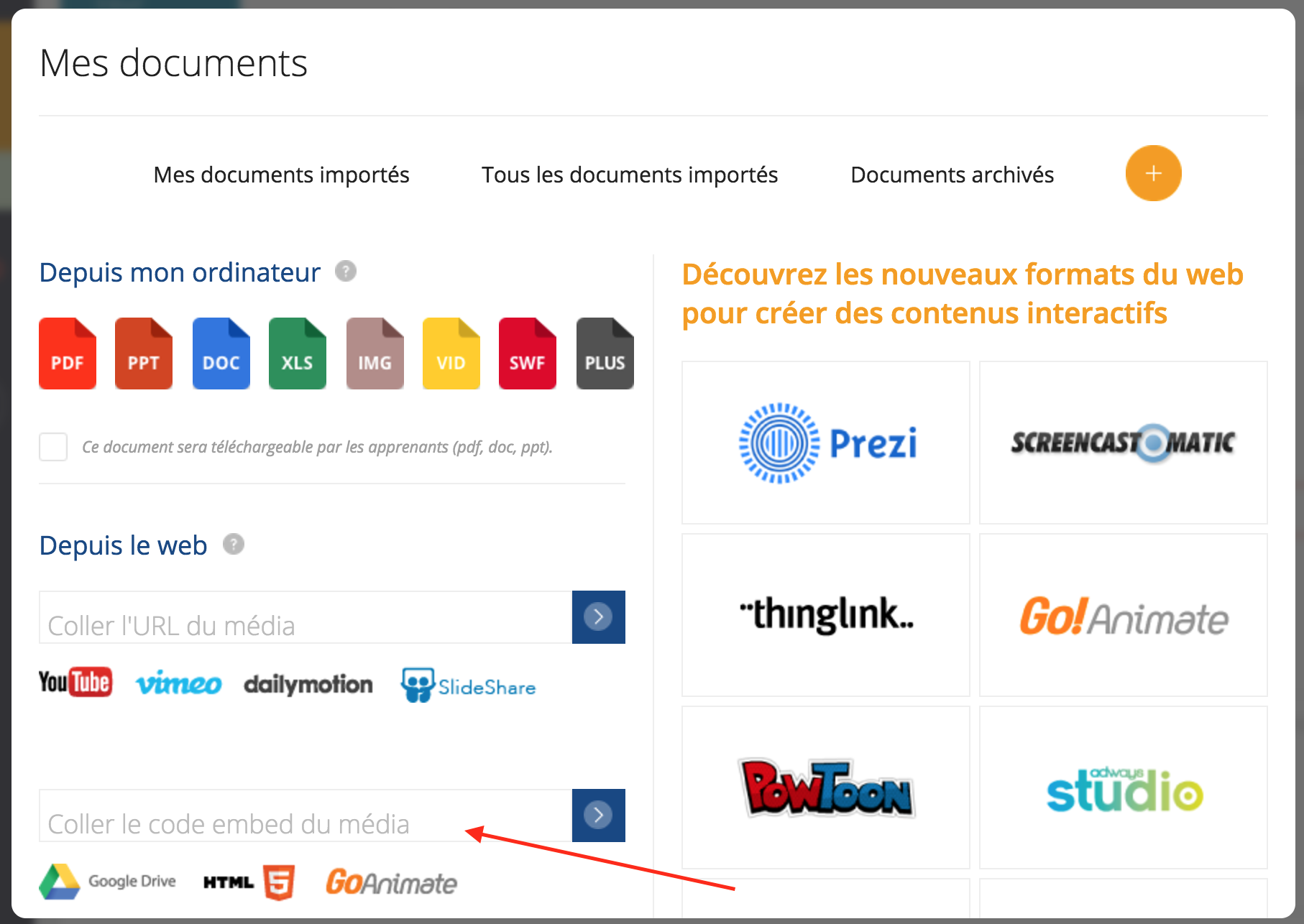Image resolution: width=1304 pixels, height=924 pixels.
Task: Click the HTML5 logo
Action: point(249,882)
